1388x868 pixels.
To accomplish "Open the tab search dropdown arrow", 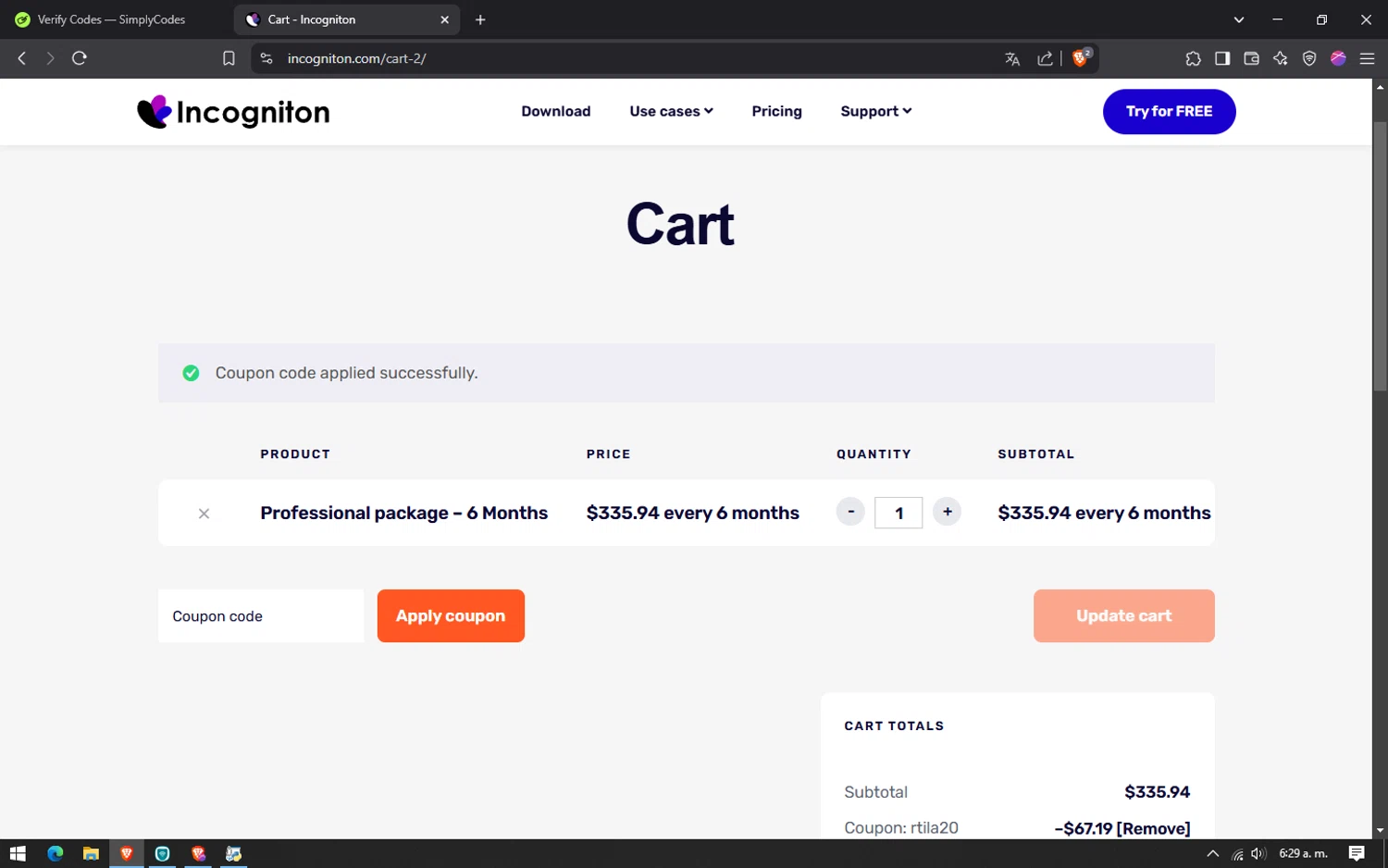I will point(1238,19).
